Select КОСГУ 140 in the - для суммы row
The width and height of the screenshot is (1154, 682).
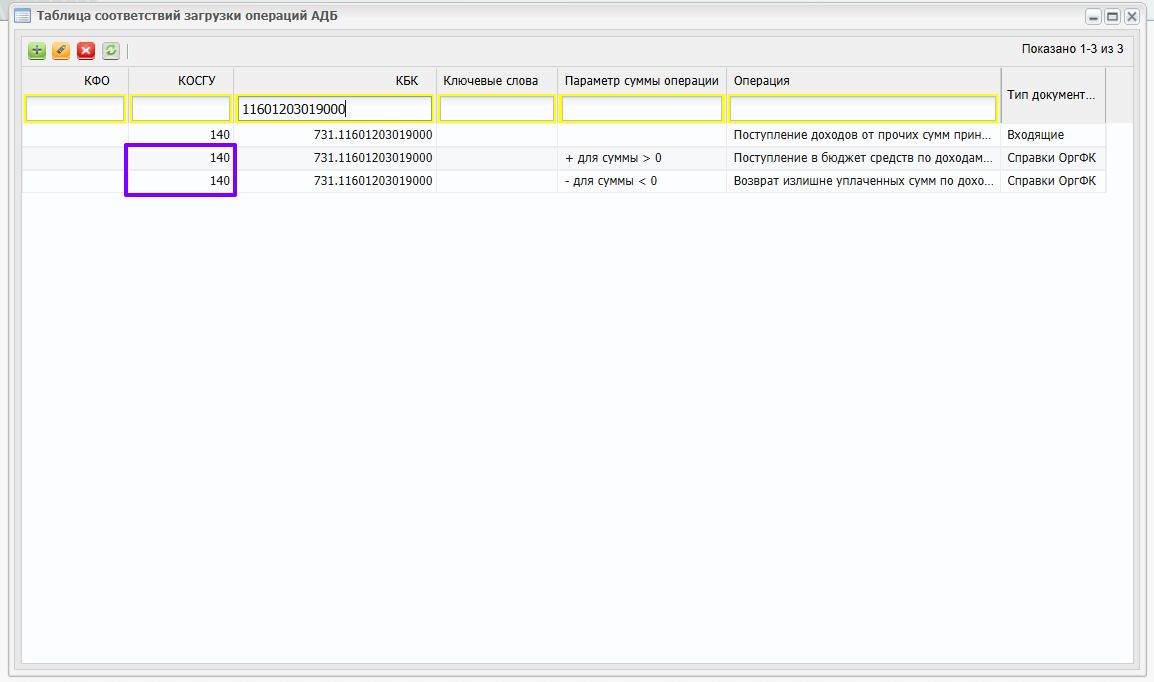pos(181,181)
